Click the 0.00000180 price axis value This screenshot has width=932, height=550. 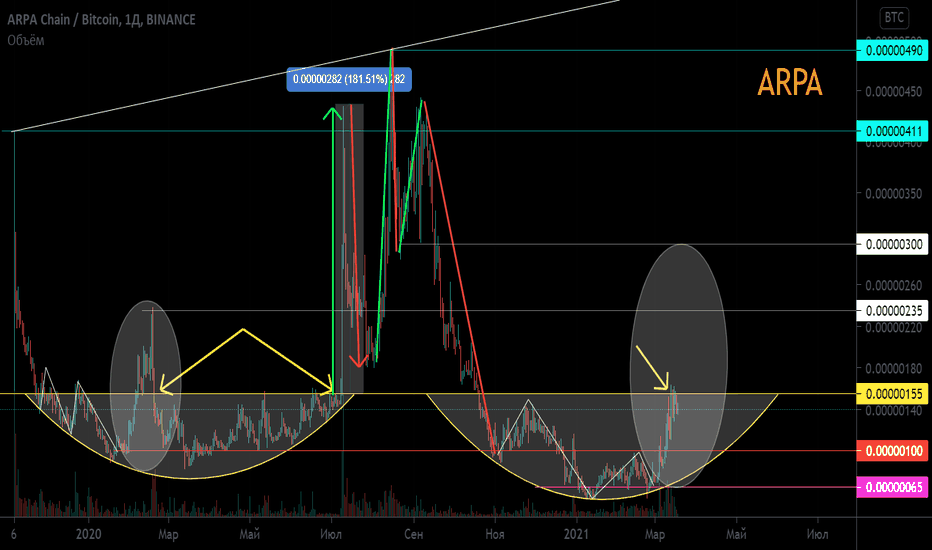pos(894,369)
